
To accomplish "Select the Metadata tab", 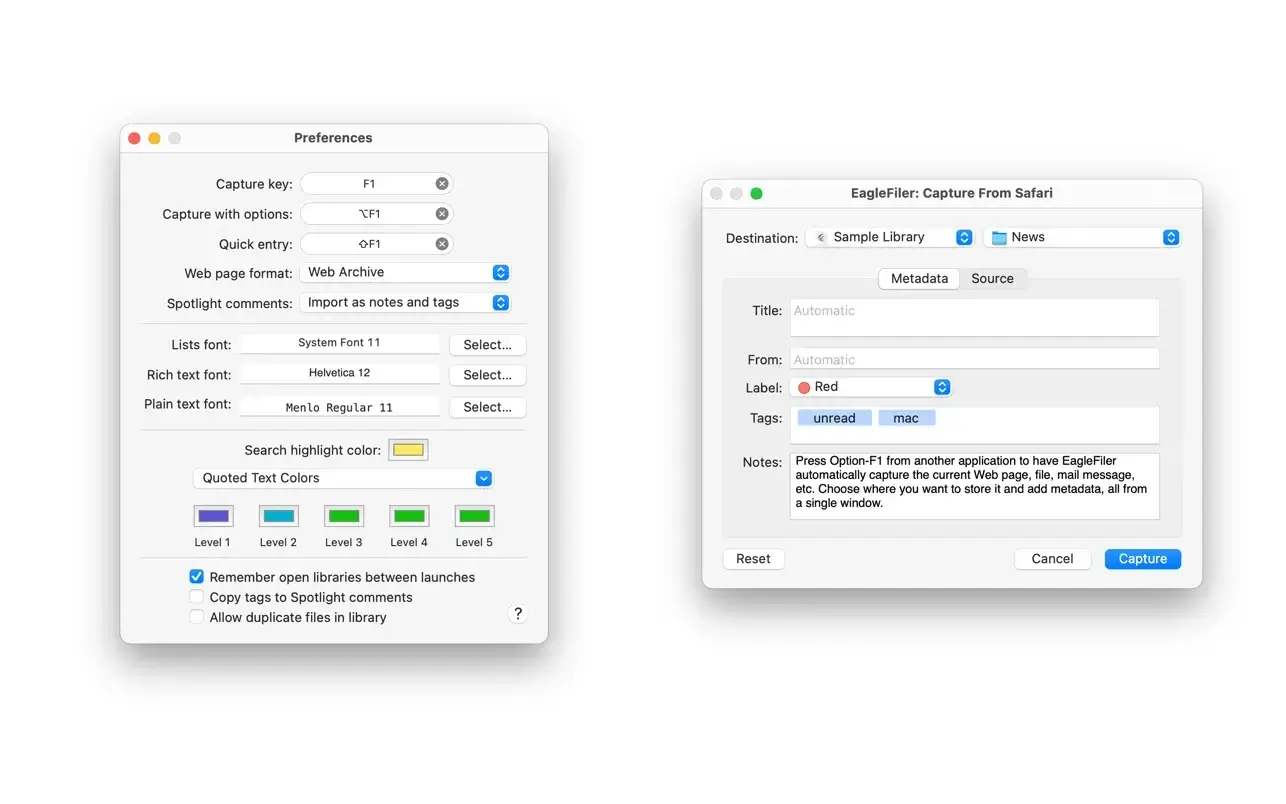I will [x=919, y=279].
